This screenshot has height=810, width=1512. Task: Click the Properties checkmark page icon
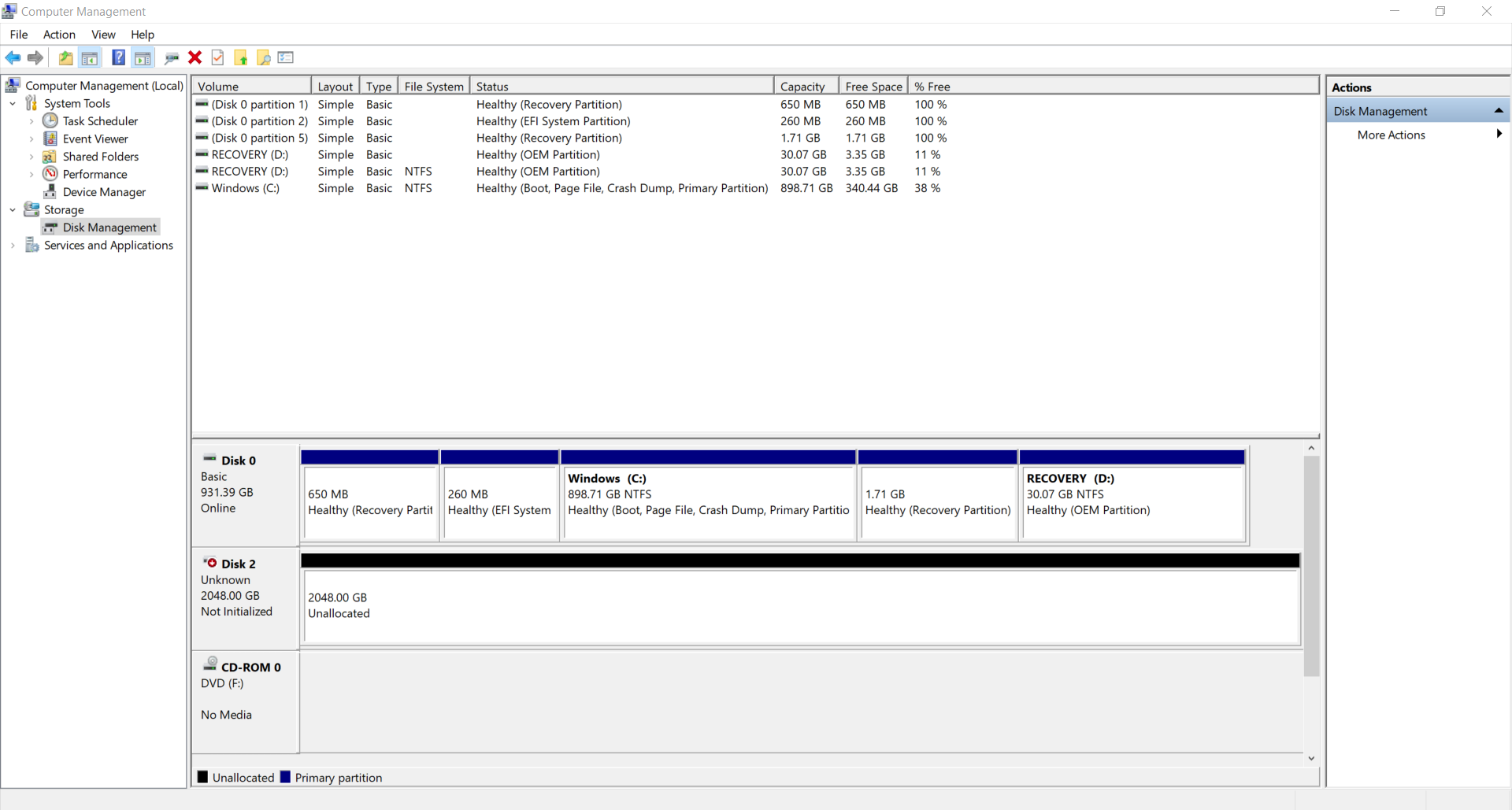[x=218, y=57]
